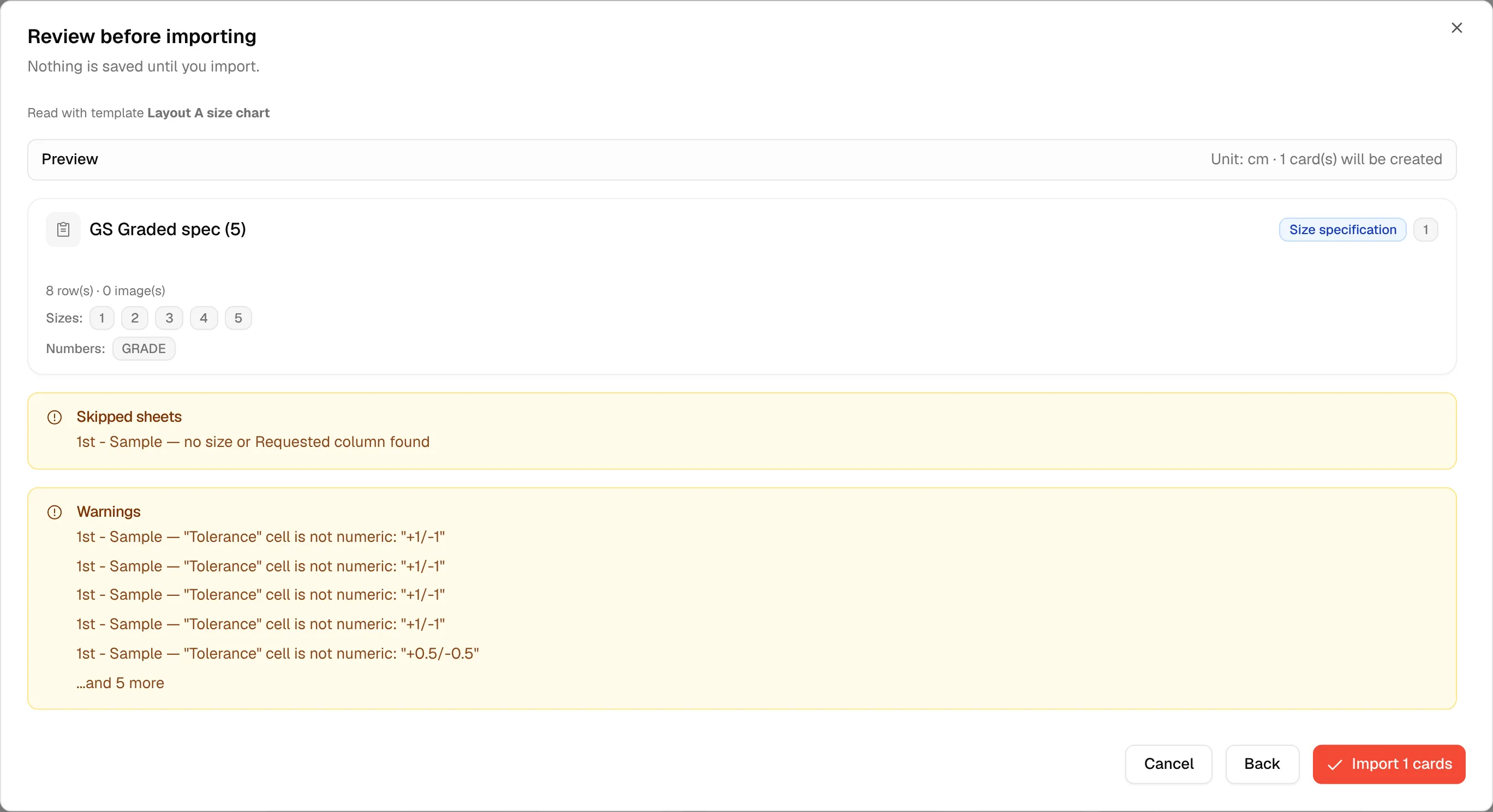
Task: Click the count badge next to Size specification
Action: (1425, 230)
